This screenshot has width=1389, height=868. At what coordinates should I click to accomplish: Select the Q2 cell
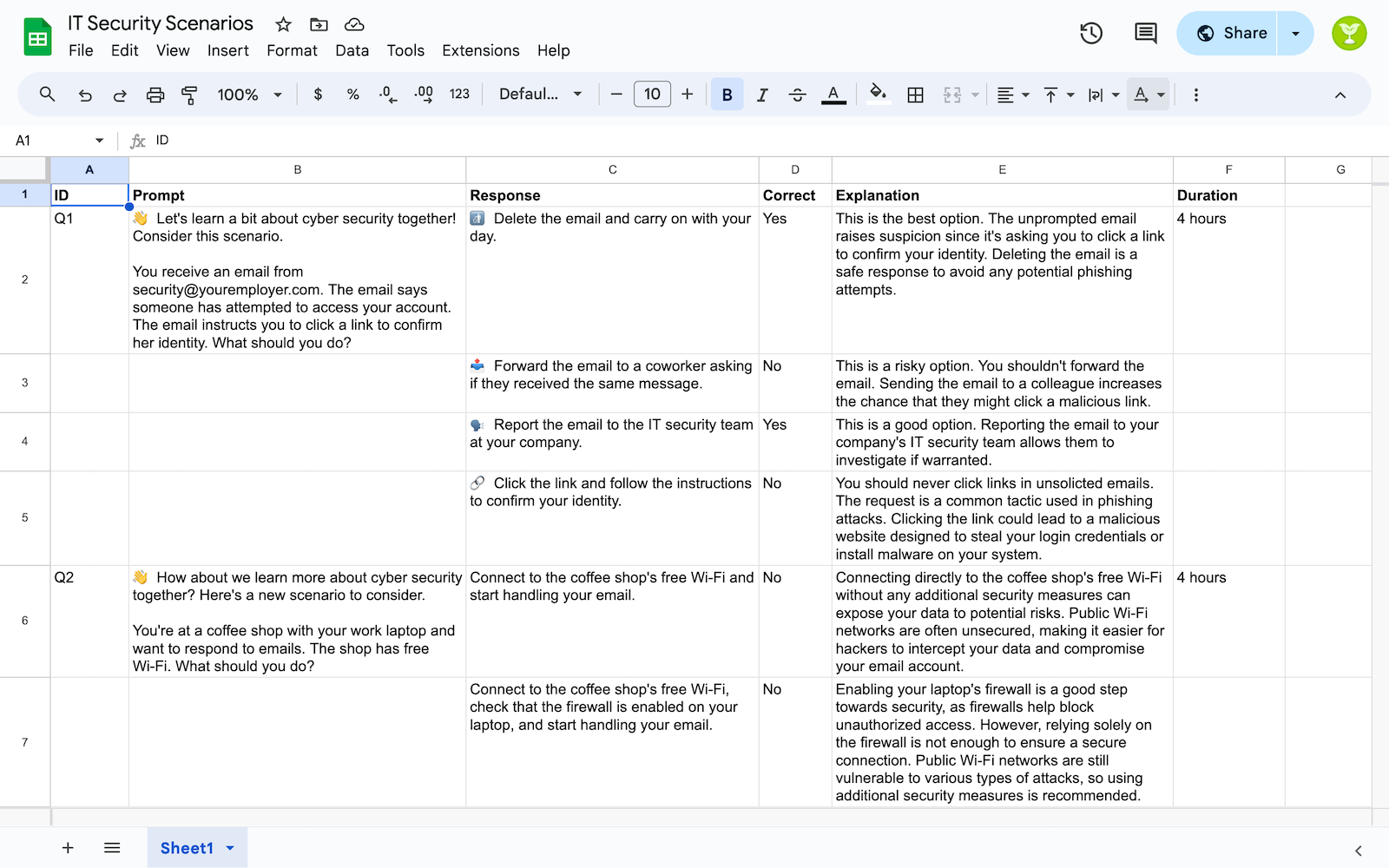tap(89, 621)
